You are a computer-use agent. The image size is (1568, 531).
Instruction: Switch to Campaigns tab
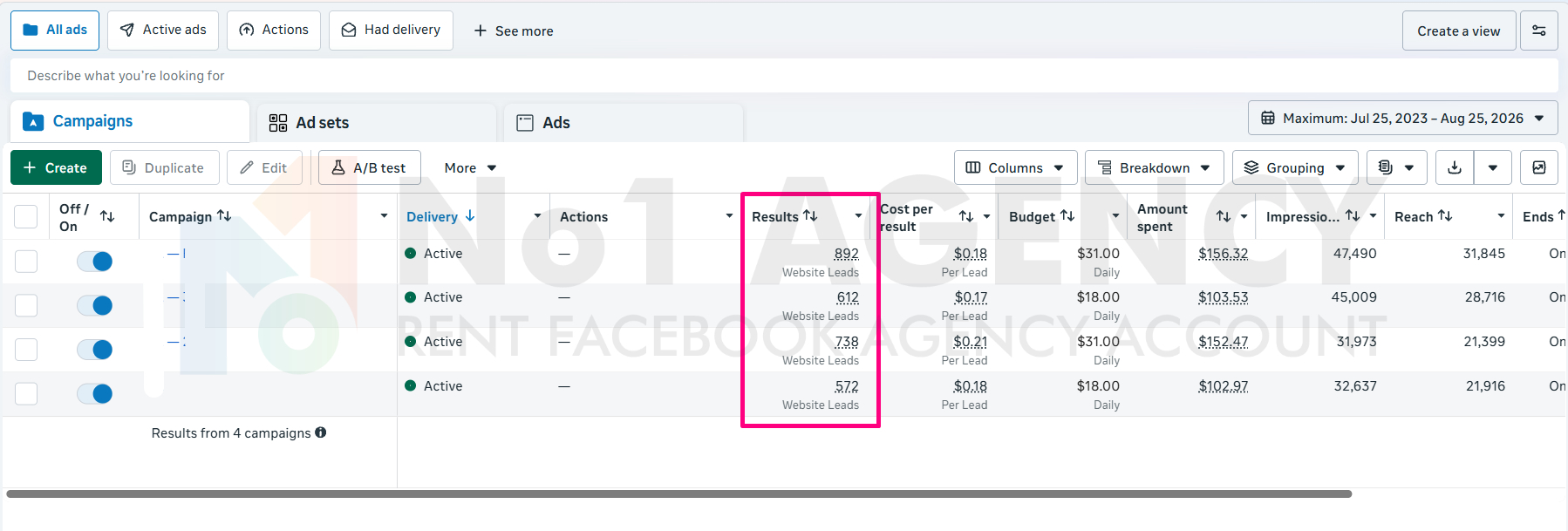(x=130, y=121)
